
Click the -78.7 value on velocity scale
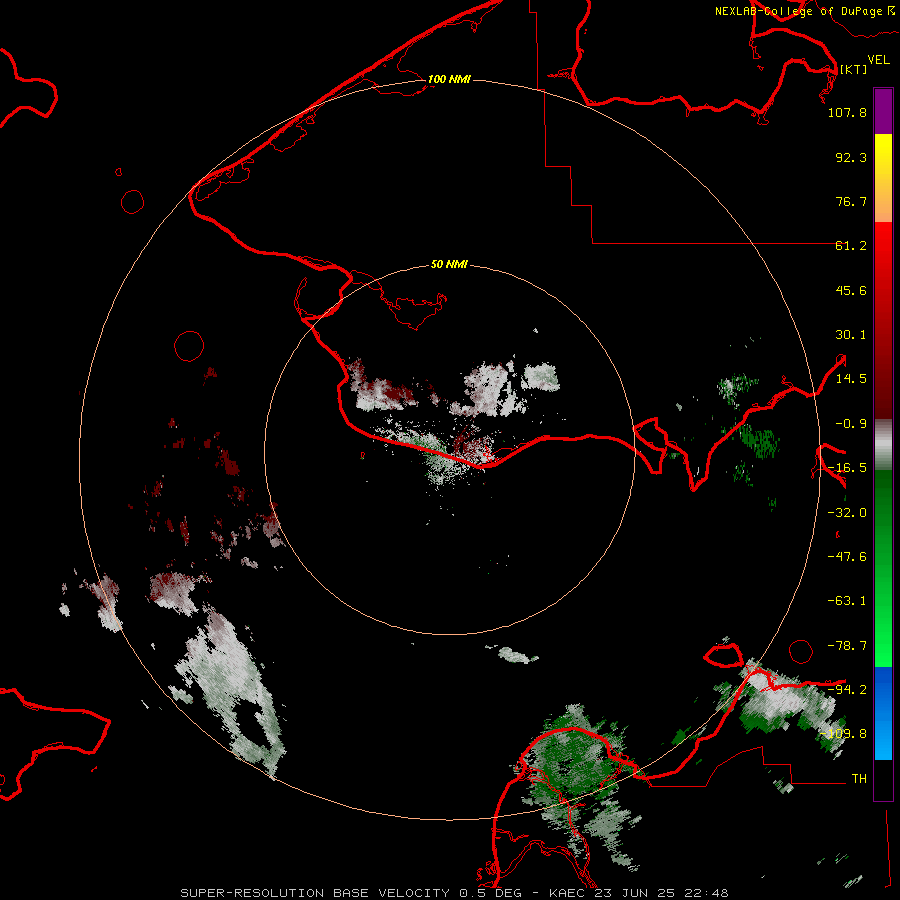pyautogui.click(x=847, y=646)
